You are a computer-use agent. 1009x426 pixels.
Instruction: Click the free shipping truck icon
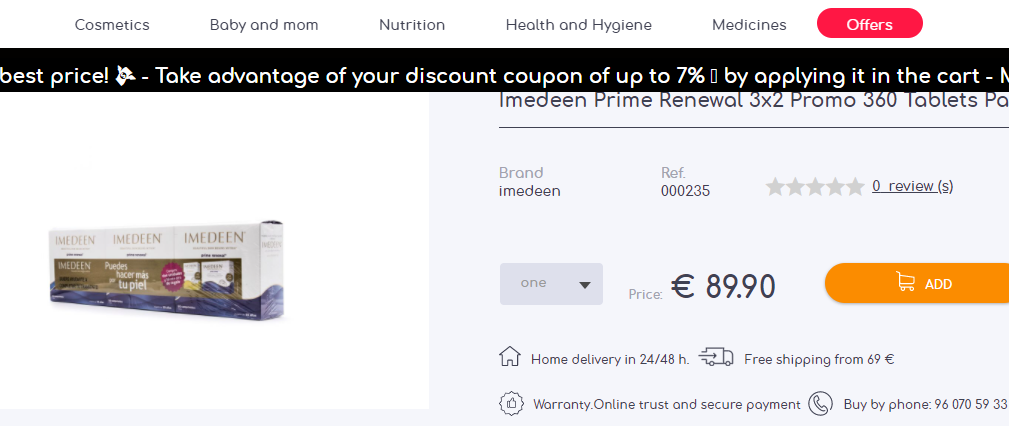[716, 357]
